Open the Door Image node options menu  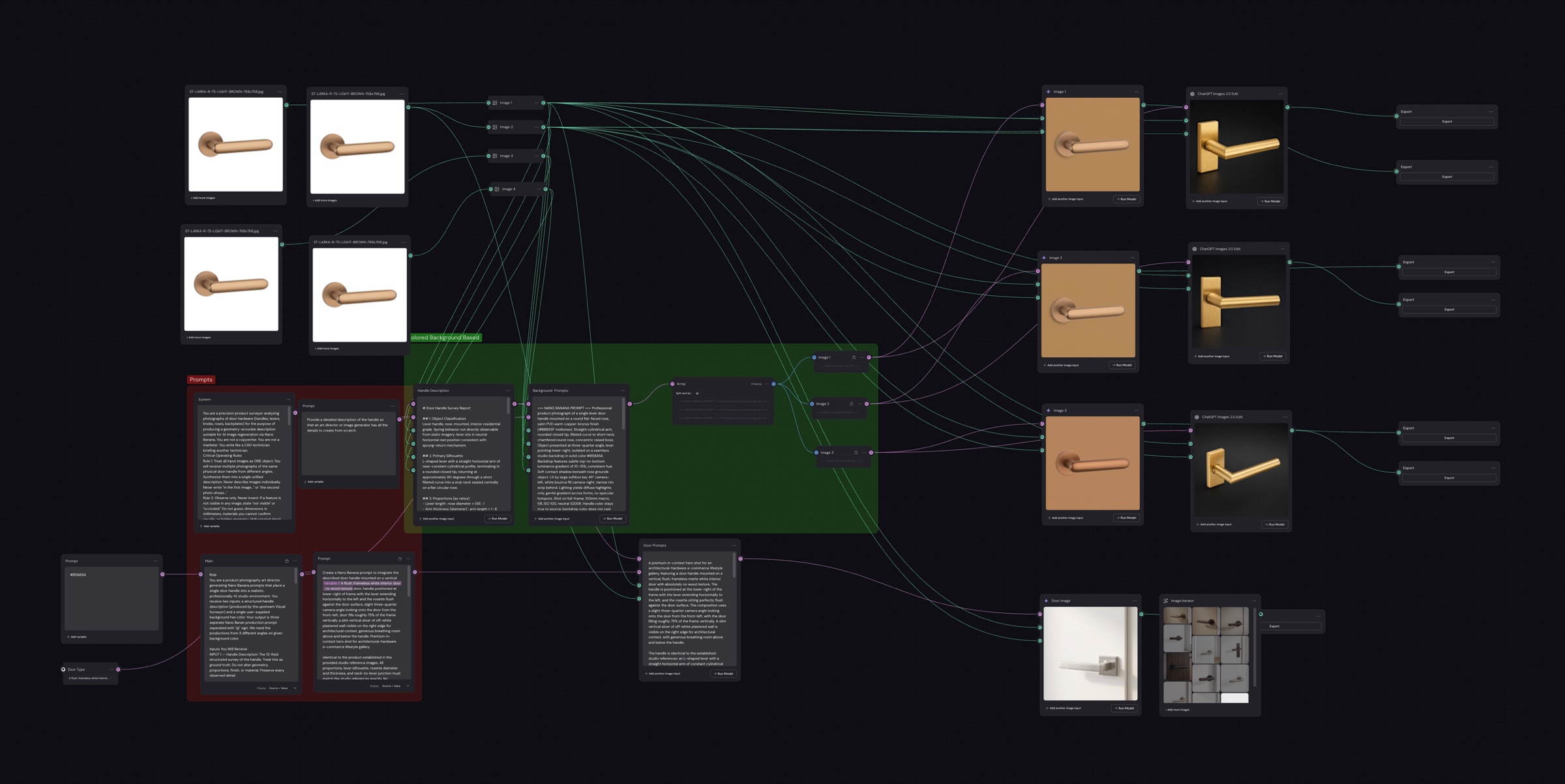coord(1135,601)
